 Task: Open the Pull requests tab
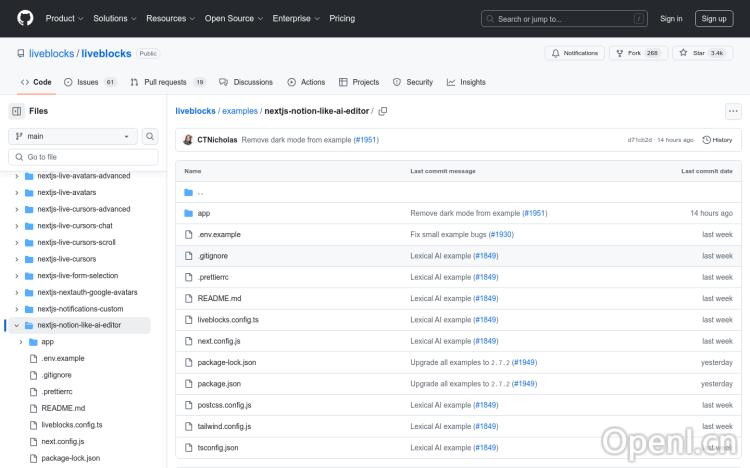coord(168,82)
